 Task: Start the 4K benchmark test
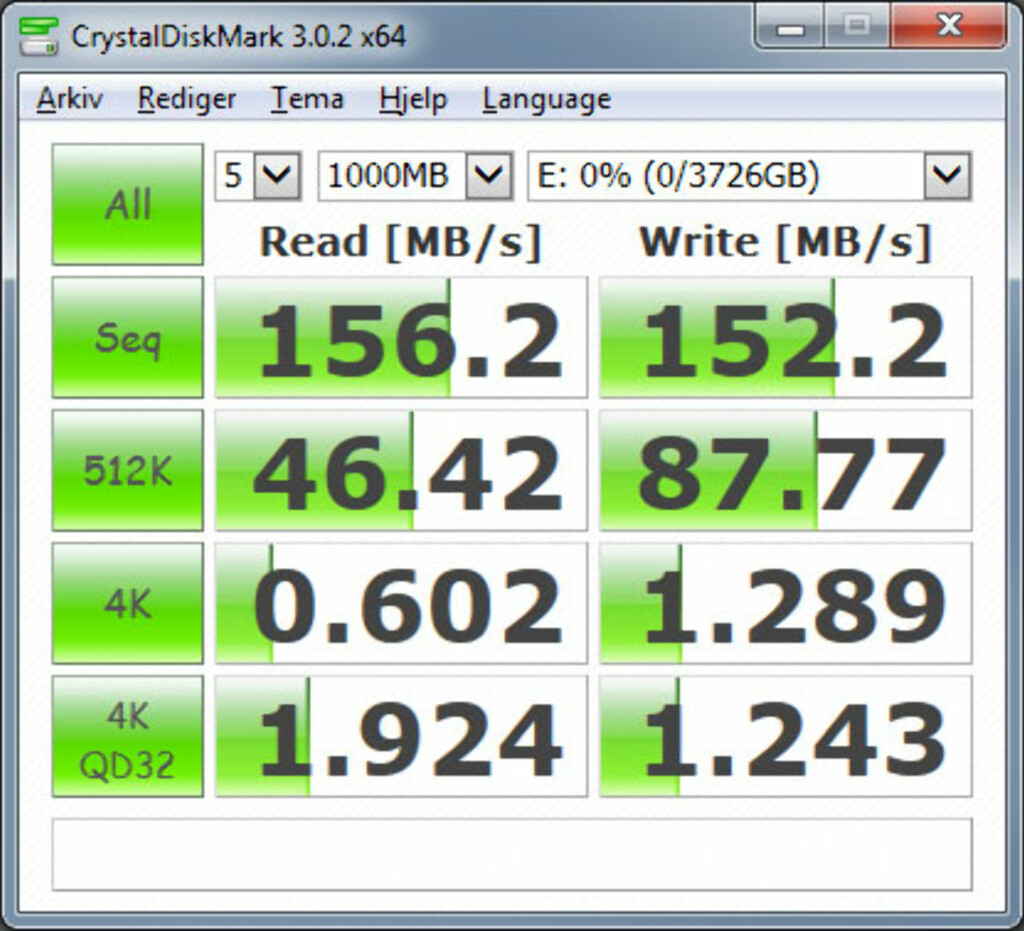tap(128, 604)
